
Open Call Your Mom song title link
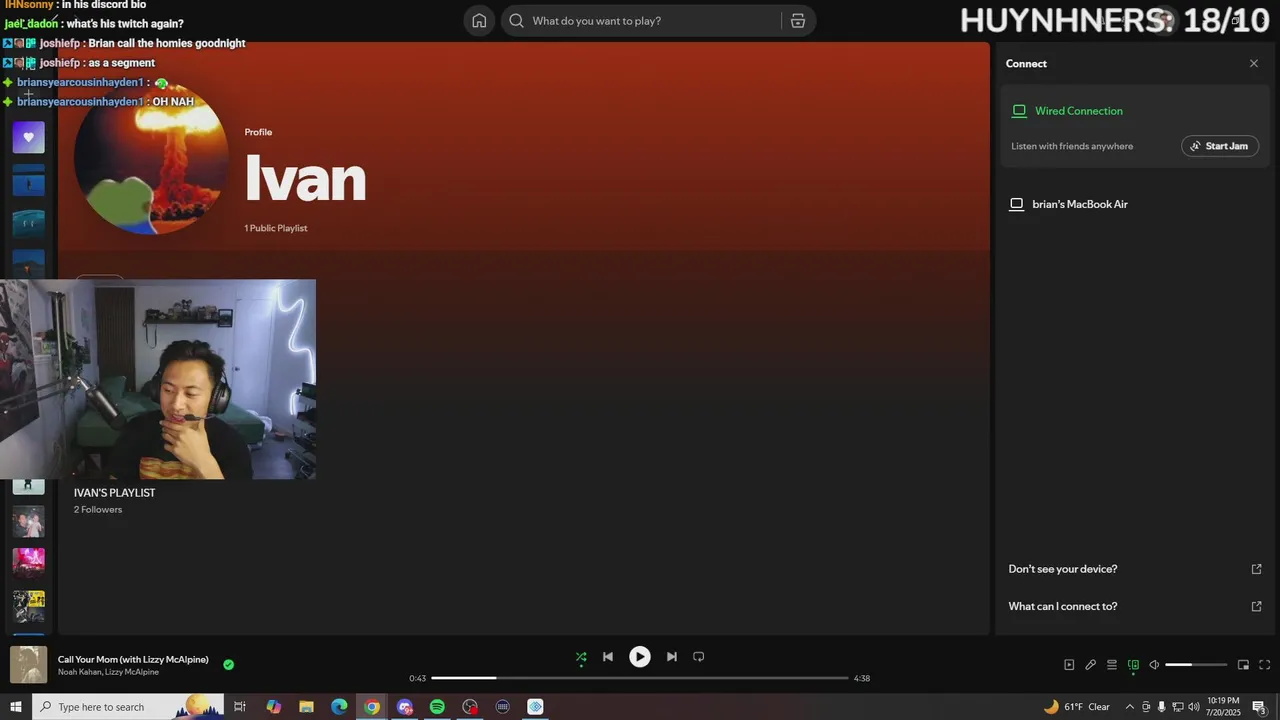pyautogui.click(x=133, y=659)
